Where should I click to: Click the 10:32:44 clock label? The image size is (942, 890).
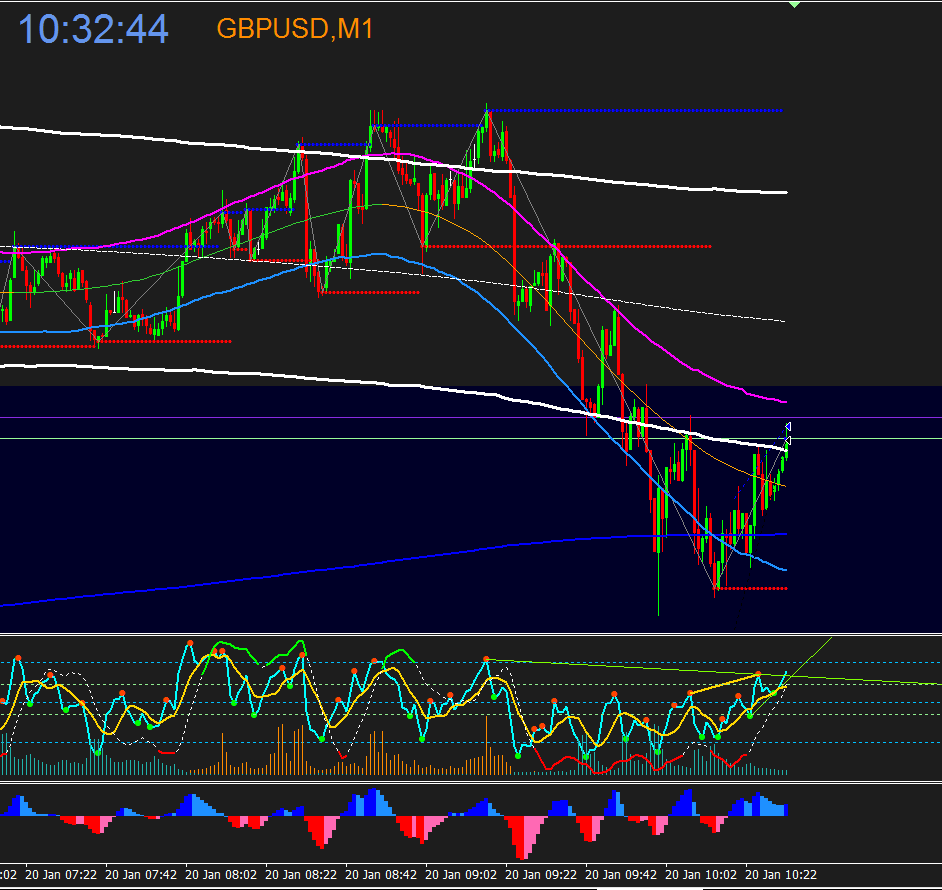[x=93, y=29]
